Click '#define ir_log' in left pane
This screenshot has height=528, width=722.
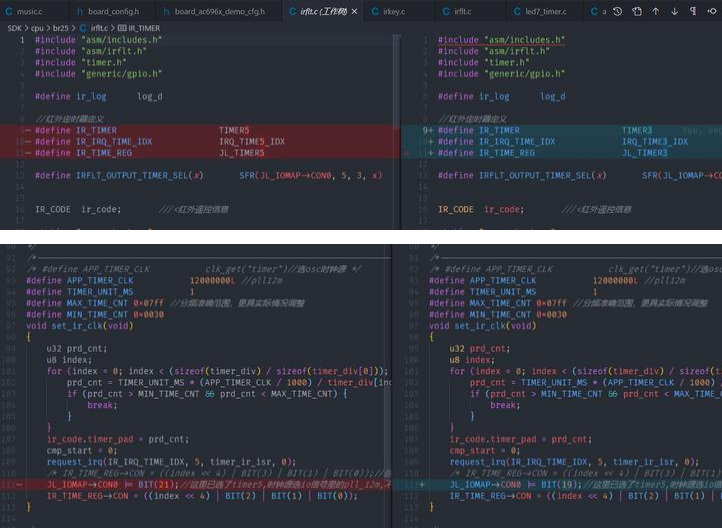pyautogui.click(x=70, y=96)
